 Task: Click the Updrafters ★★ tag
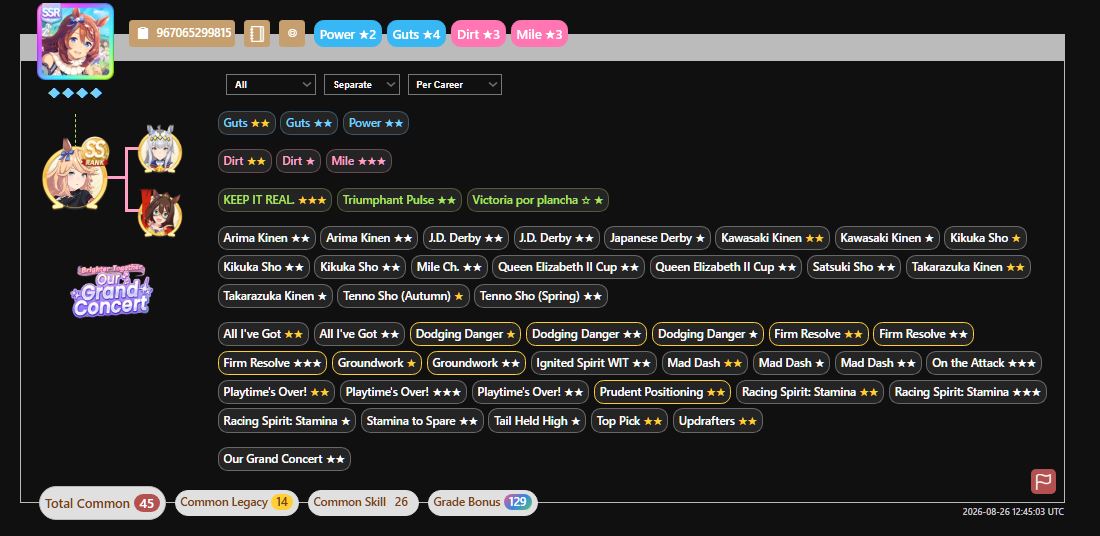pos(718,421)
